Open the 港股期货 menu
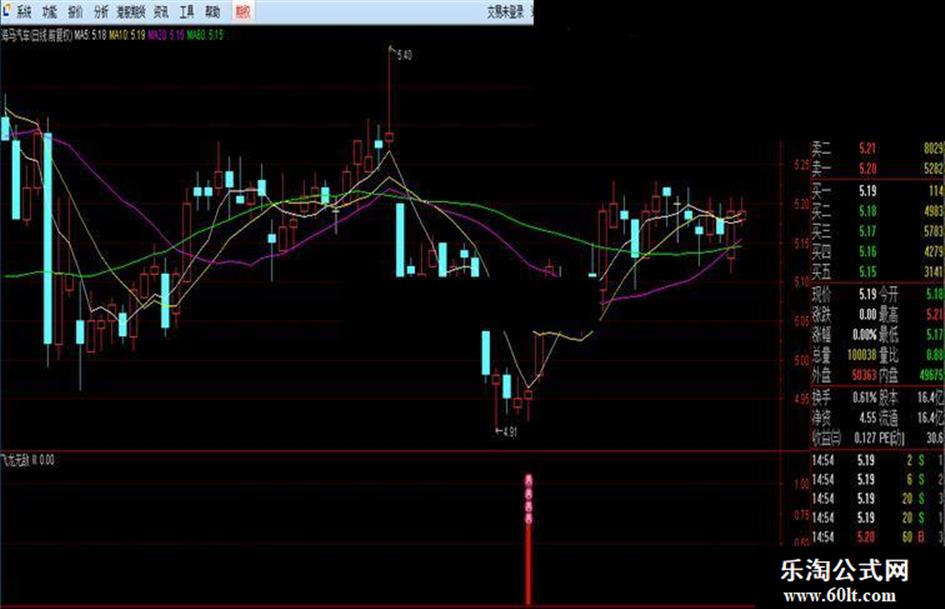The height and width of the screenshot is (609, 945). coord(131,11)
